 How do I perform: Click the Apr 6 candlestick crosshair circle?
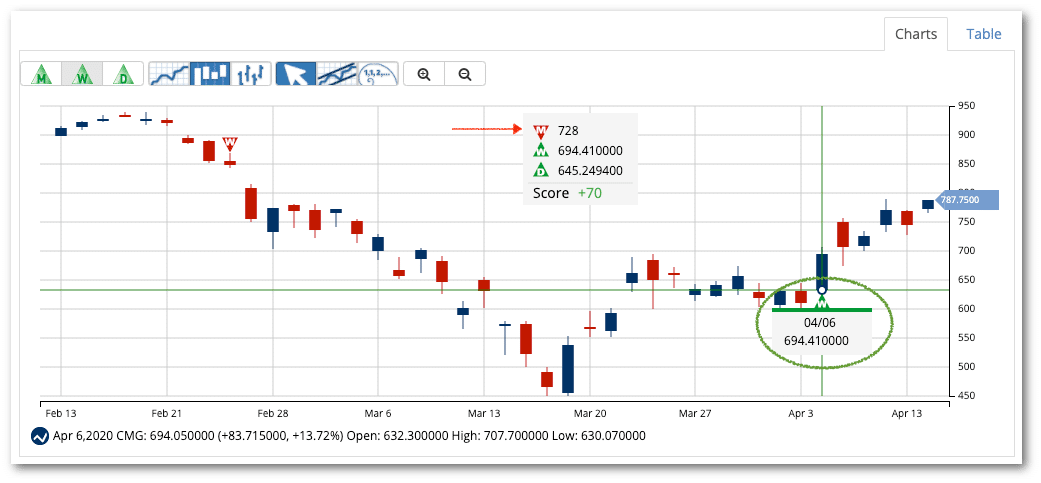click(822, 290)
